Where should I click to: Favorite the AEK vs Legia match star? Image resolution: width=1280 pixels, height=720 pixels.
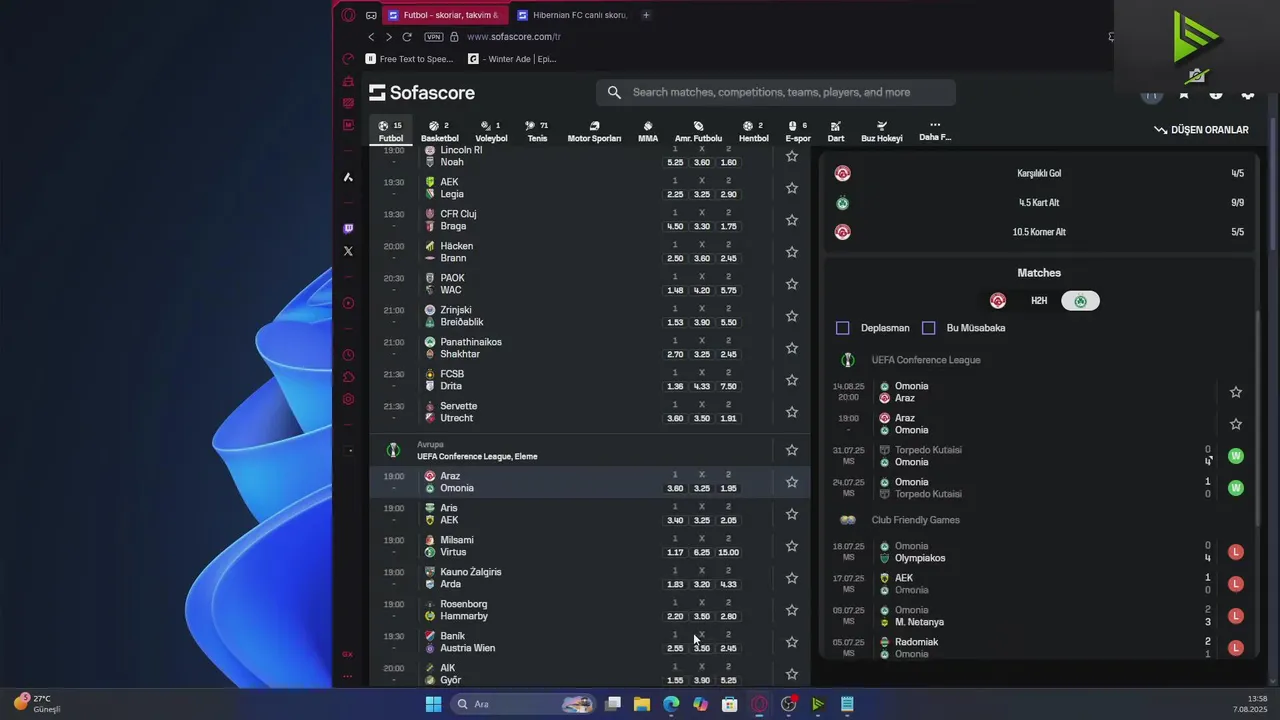point(792,188)
